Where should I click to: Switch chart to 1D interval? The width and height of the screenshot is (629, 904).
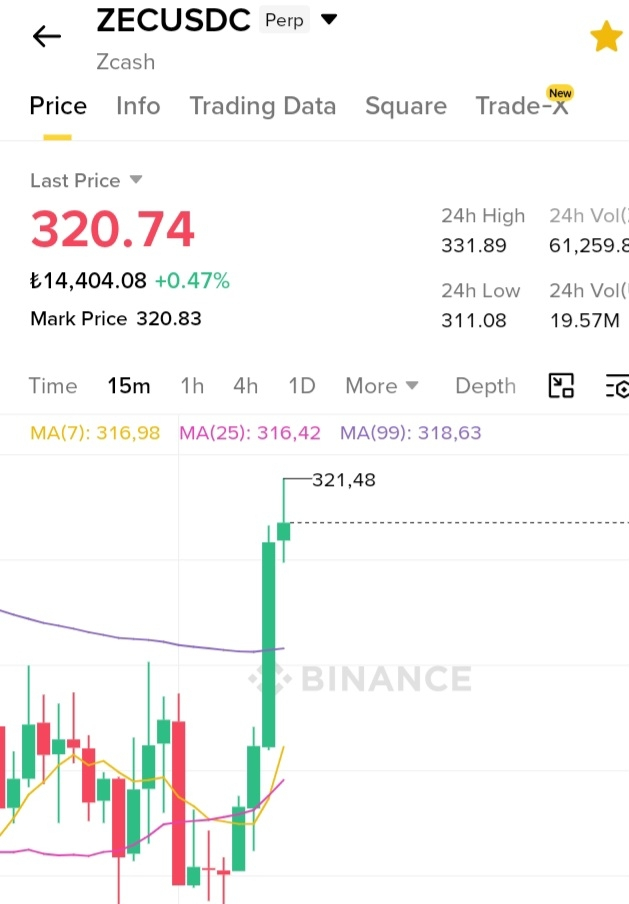pos(302,386)
